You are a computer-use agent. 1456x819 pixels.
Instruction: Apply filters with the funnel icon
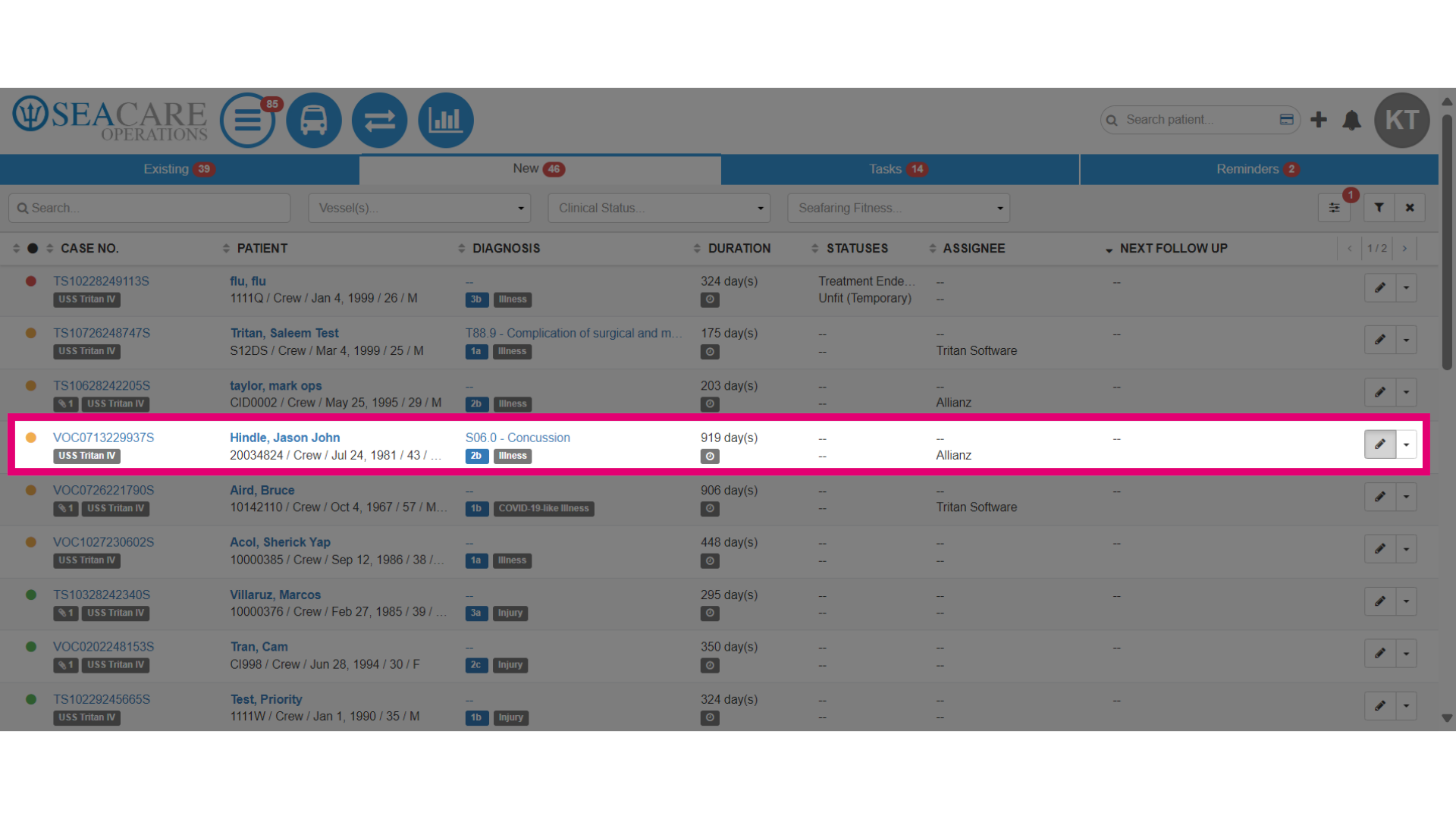(x=1379, y=208)
